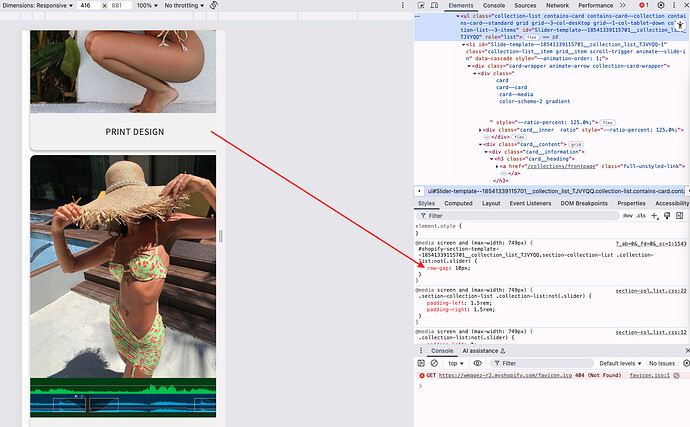690x427 pixels.
Task: Toggle the :hov element state panel
Action: 628,216
